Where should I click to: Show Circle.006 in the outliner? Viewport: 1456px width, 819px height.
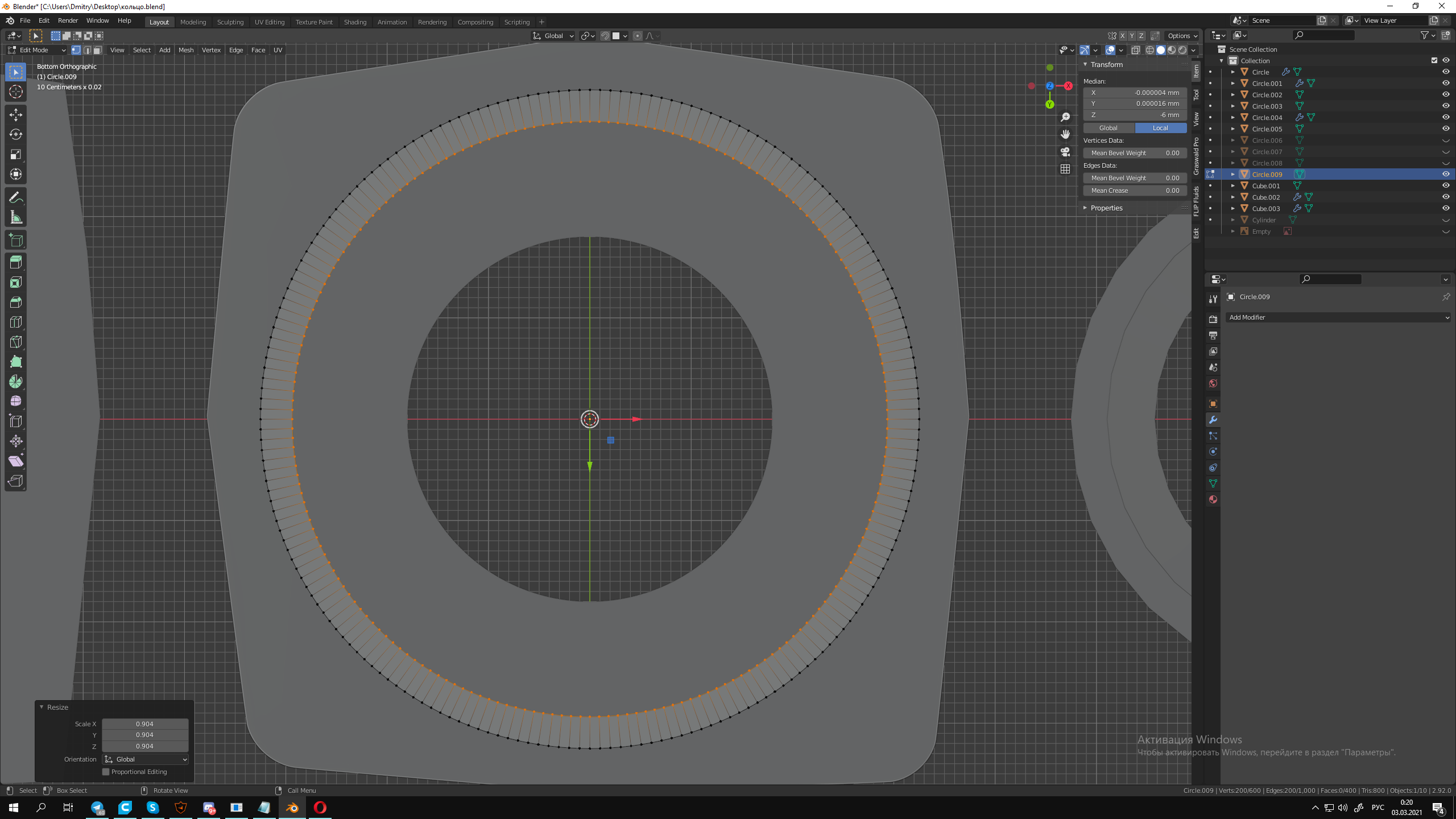[1446, 140]
